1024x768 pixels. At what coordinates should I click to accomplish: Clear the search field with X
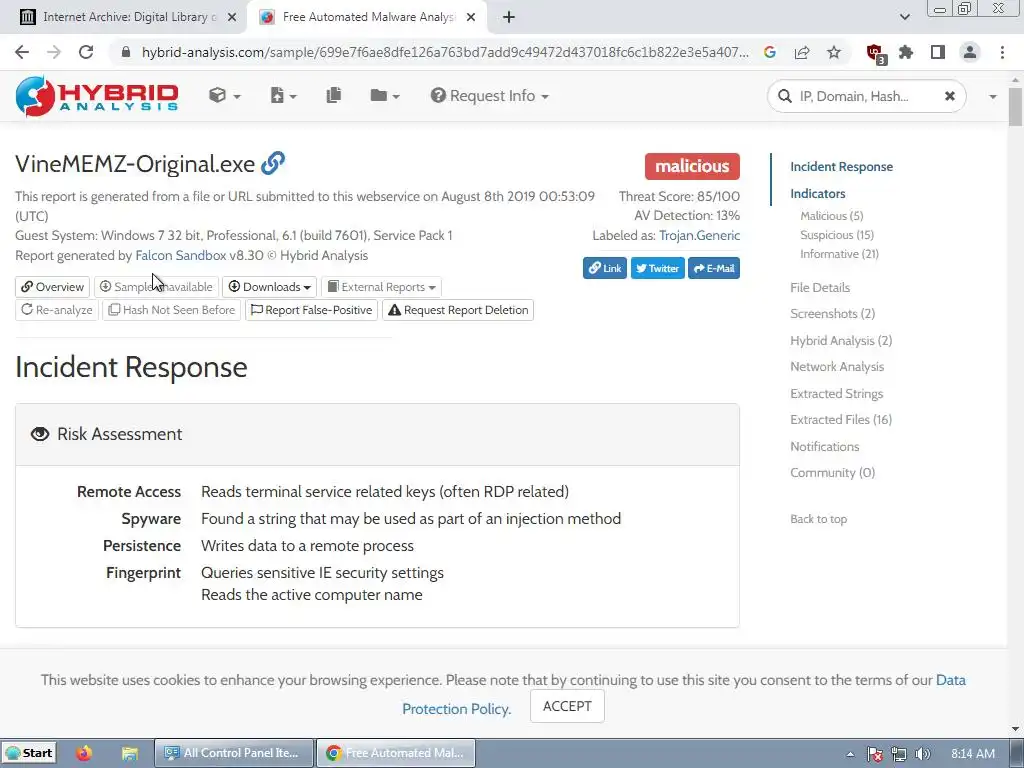(950, 97)
